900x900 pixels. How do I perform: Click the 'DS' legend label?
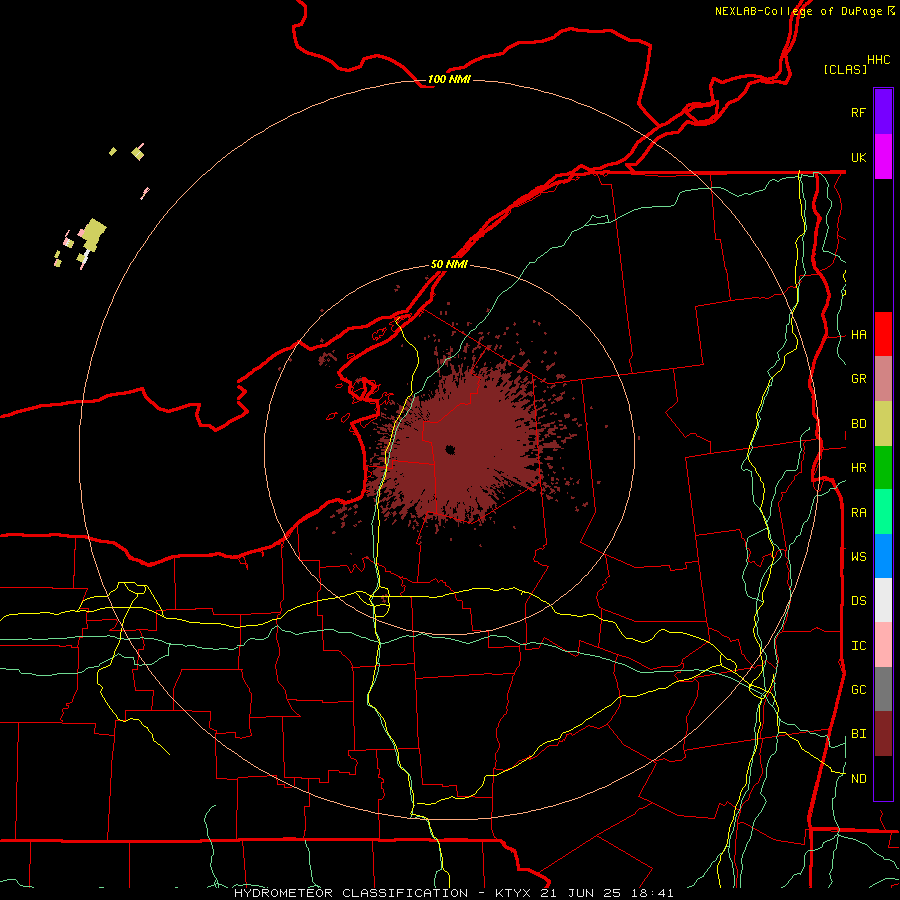tap(858, 600)
